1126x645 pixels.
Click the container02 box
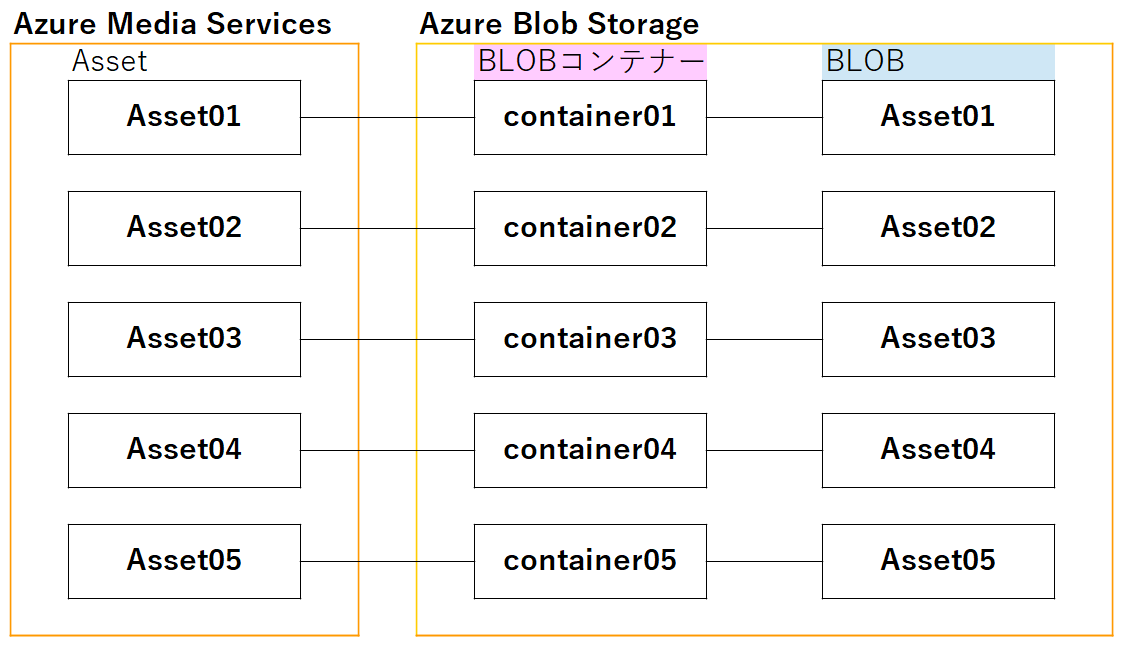[x=590, y=228]
